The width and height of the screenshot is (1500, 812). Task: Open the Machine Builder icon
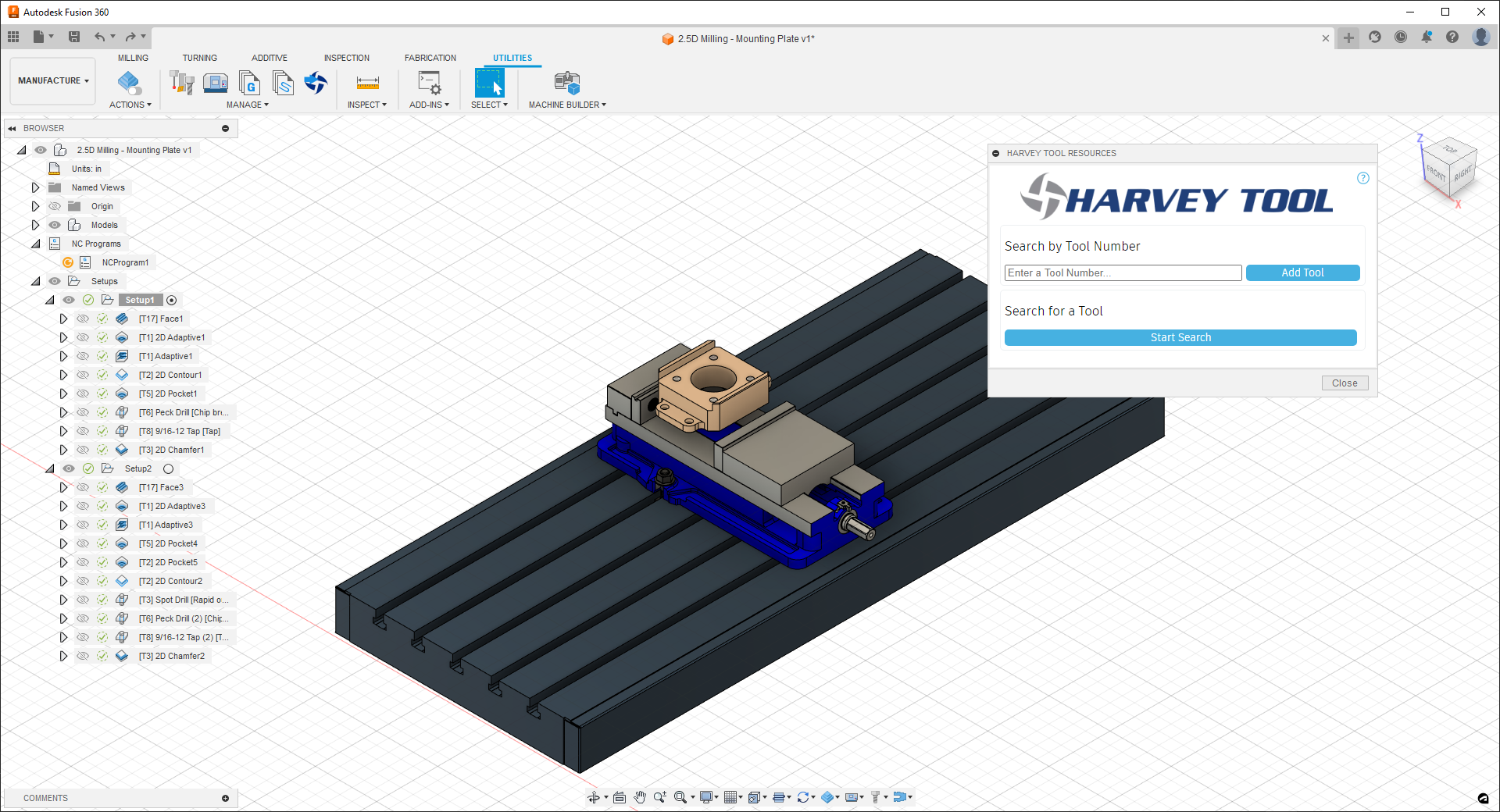(x=566, y=83)
